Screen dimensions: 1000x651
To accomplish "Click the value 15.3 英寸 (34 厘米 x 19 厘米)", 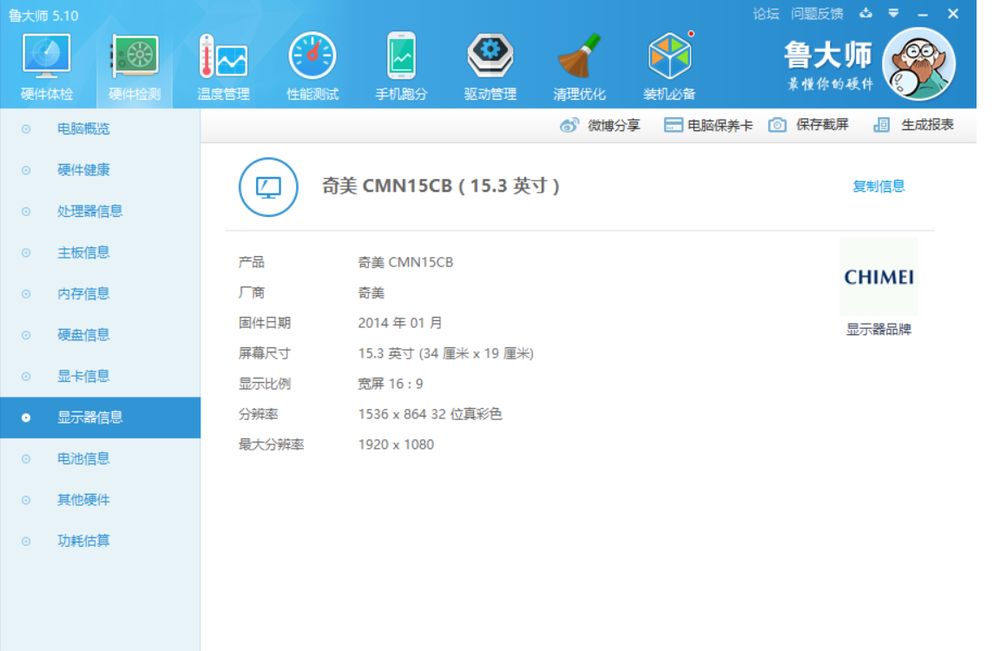I will pyautogui.click(x=446, y=353).
